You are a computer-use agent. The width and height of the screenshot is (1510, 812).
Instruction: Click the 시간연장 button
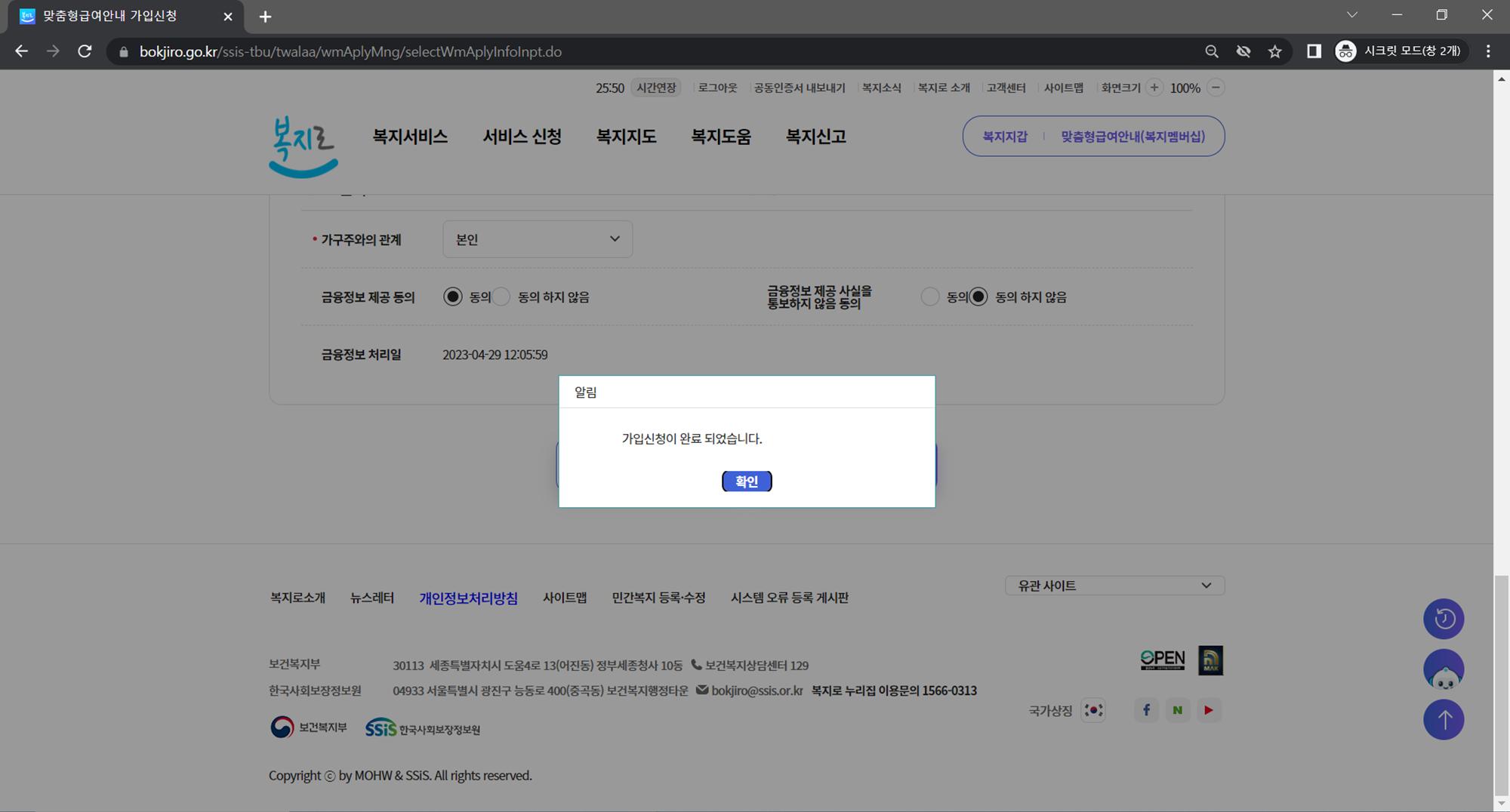tap(656, 88)
